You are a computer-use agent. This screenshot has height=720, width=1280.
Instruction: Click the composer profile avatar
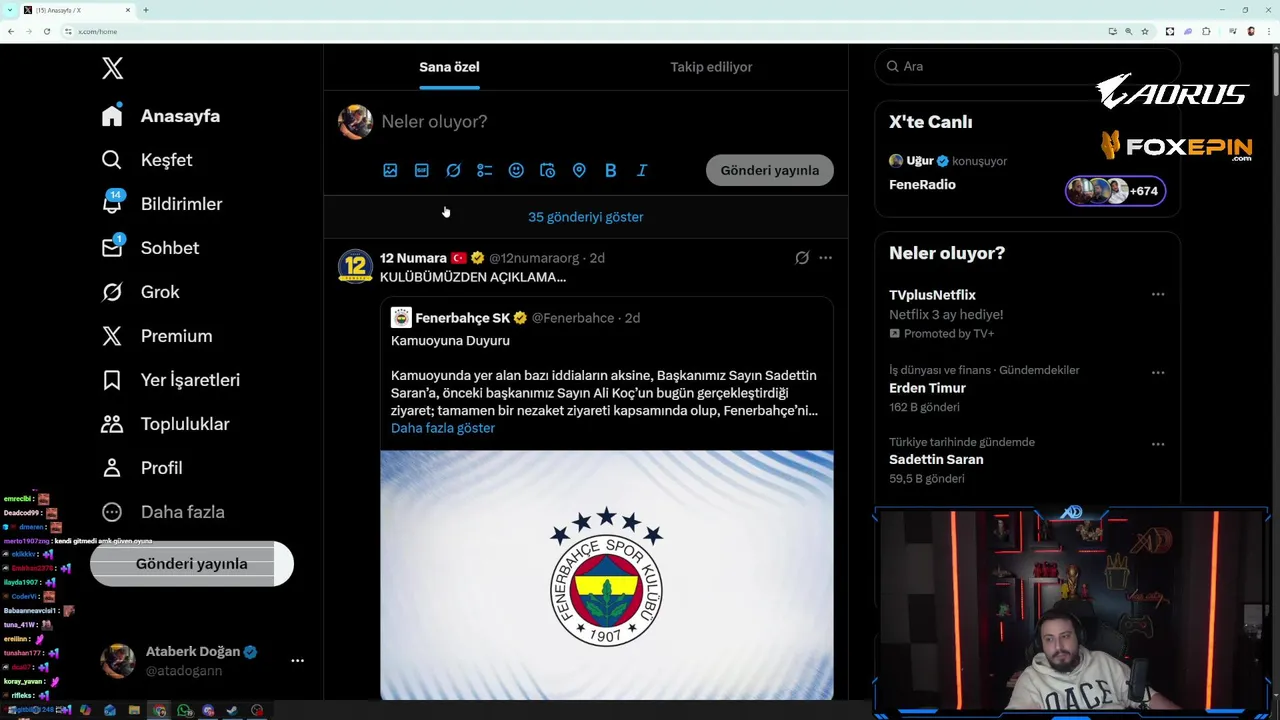[x=355, y=122]
